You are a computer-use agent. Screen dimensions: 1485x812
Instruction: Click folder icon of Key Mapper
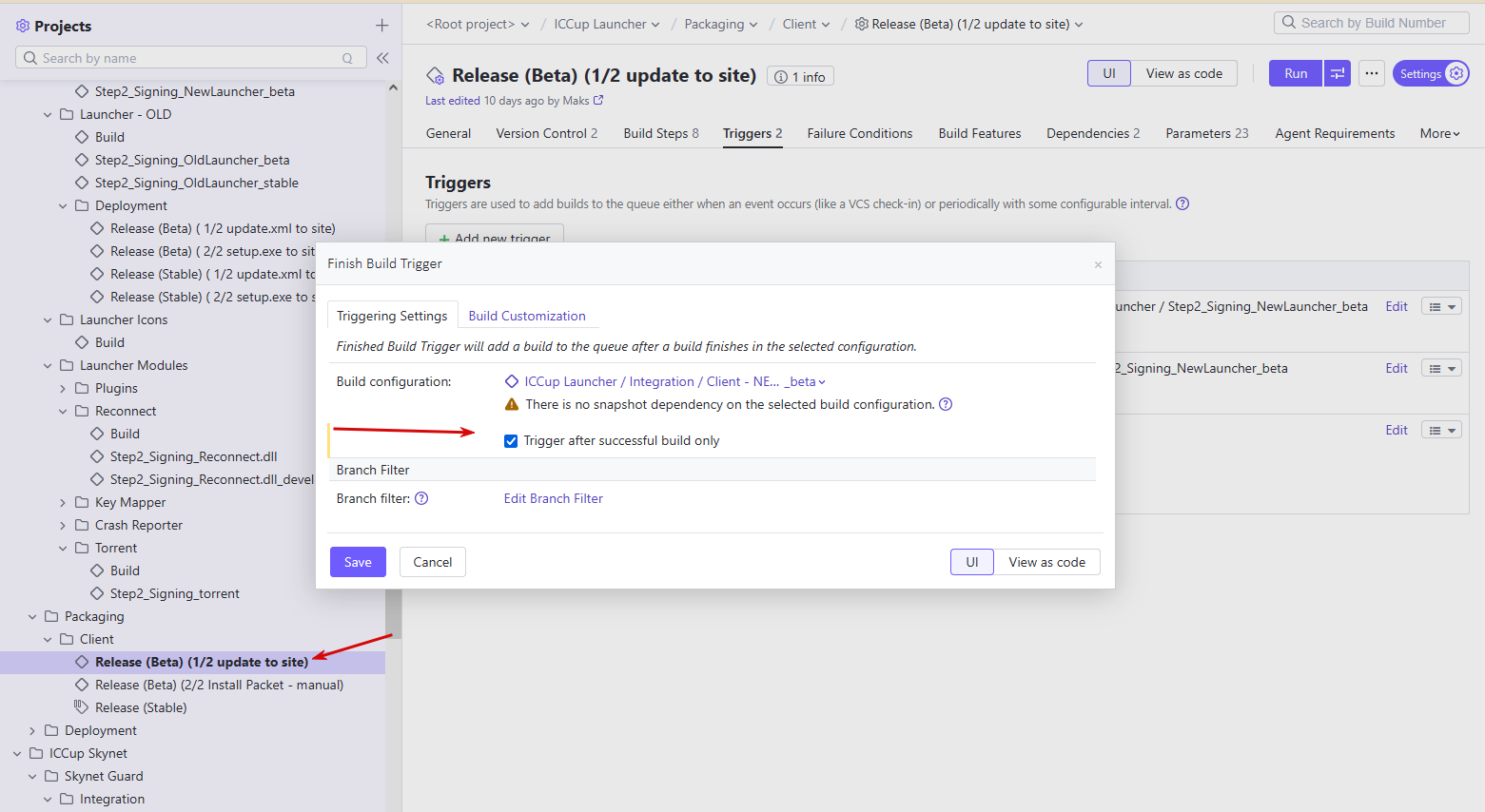(x=82, y=502)
